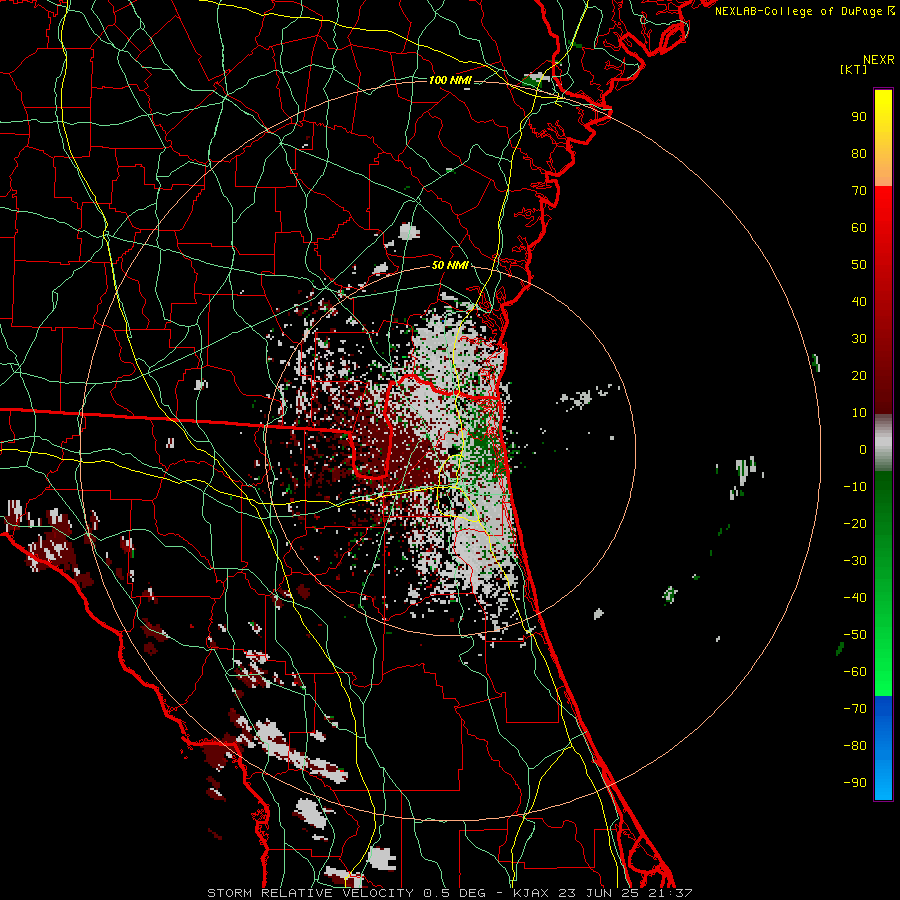Click the 0 value on the velocity scale
Image resolution: width=900 pixels, height=900 pixels.
pos(863,449)
